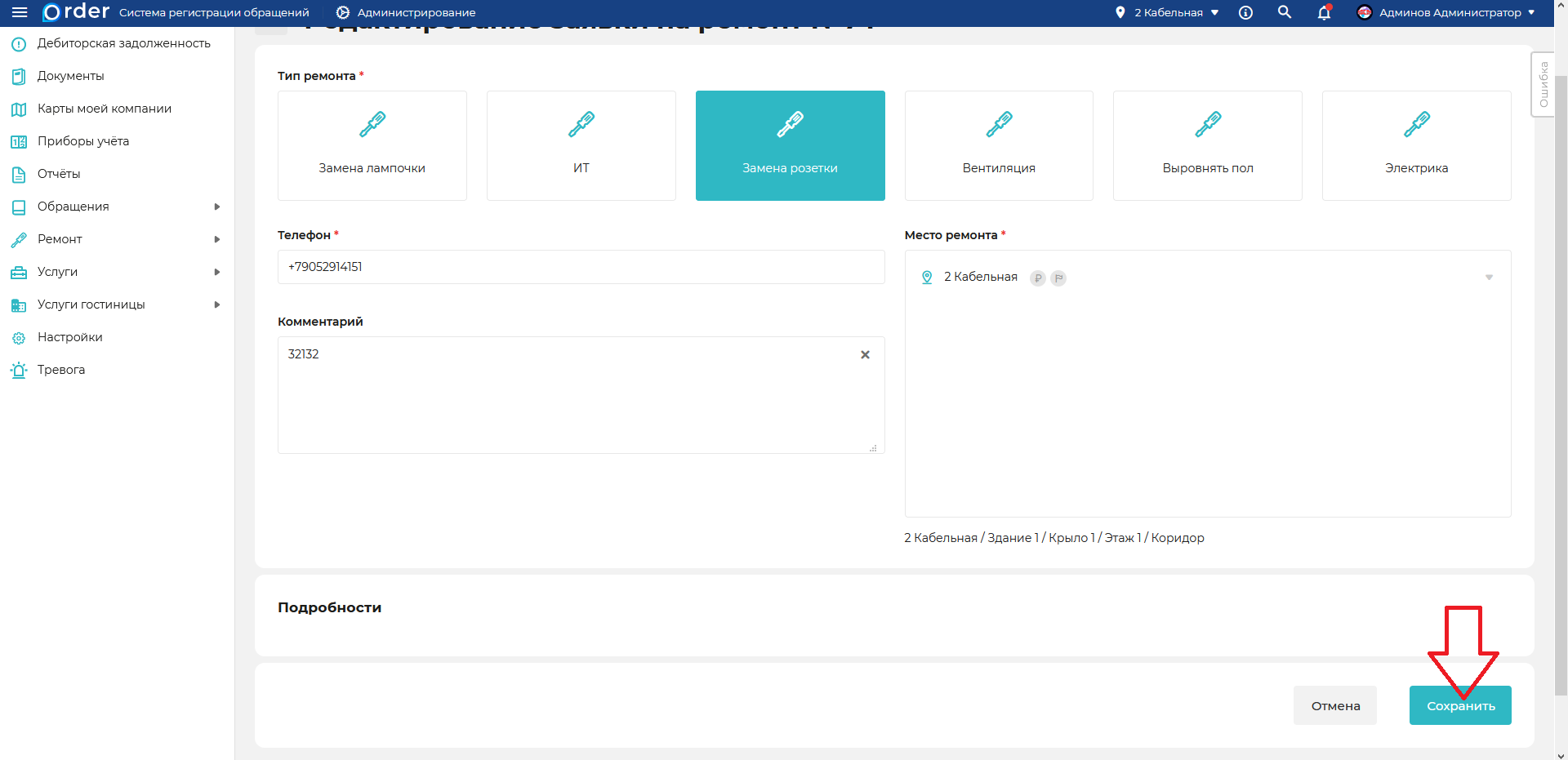Open search with magnifier icon

pos(1285,12)
